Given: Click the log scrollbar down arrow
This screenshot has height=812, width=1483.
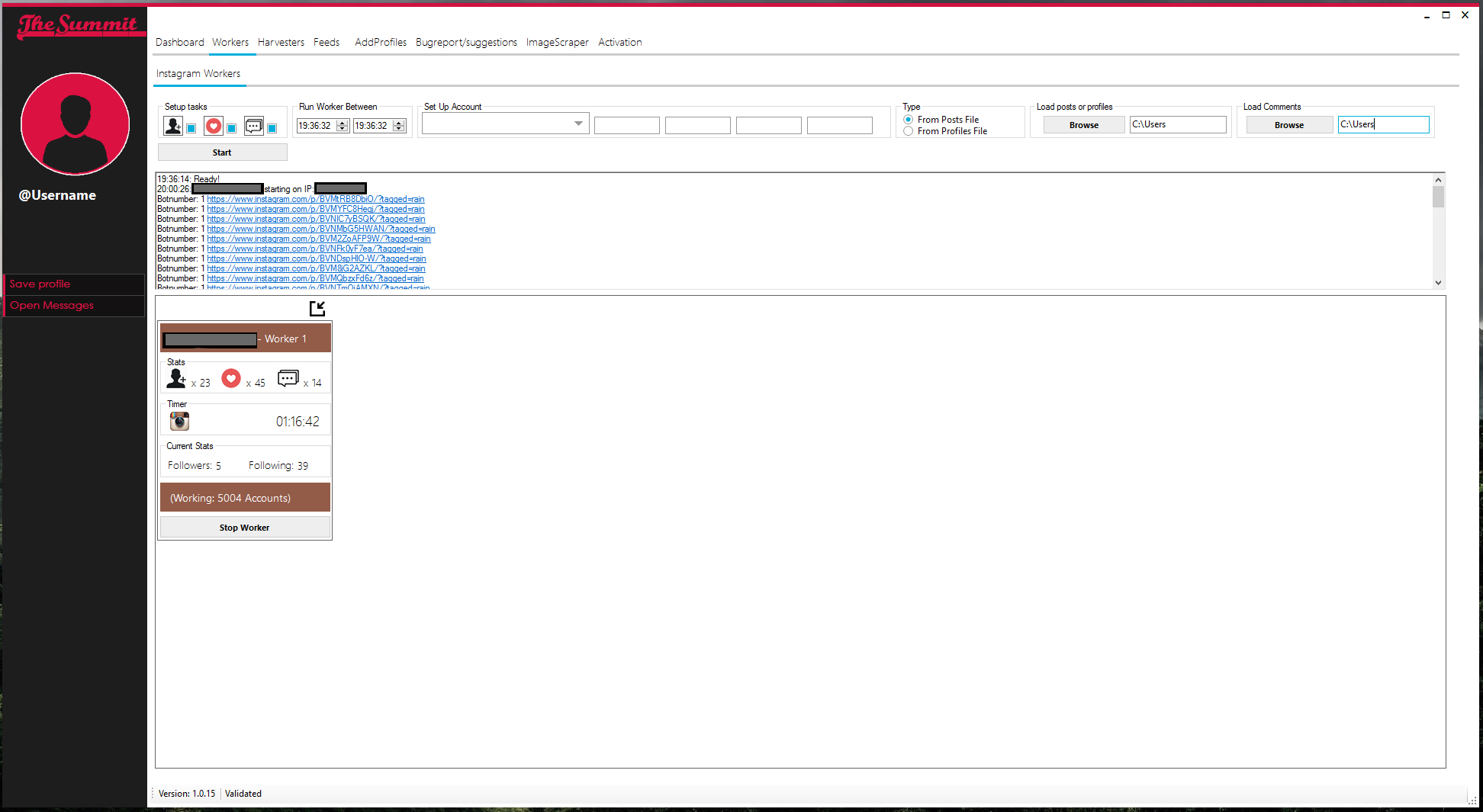Looking at the screenshot, I should 1438,282.
